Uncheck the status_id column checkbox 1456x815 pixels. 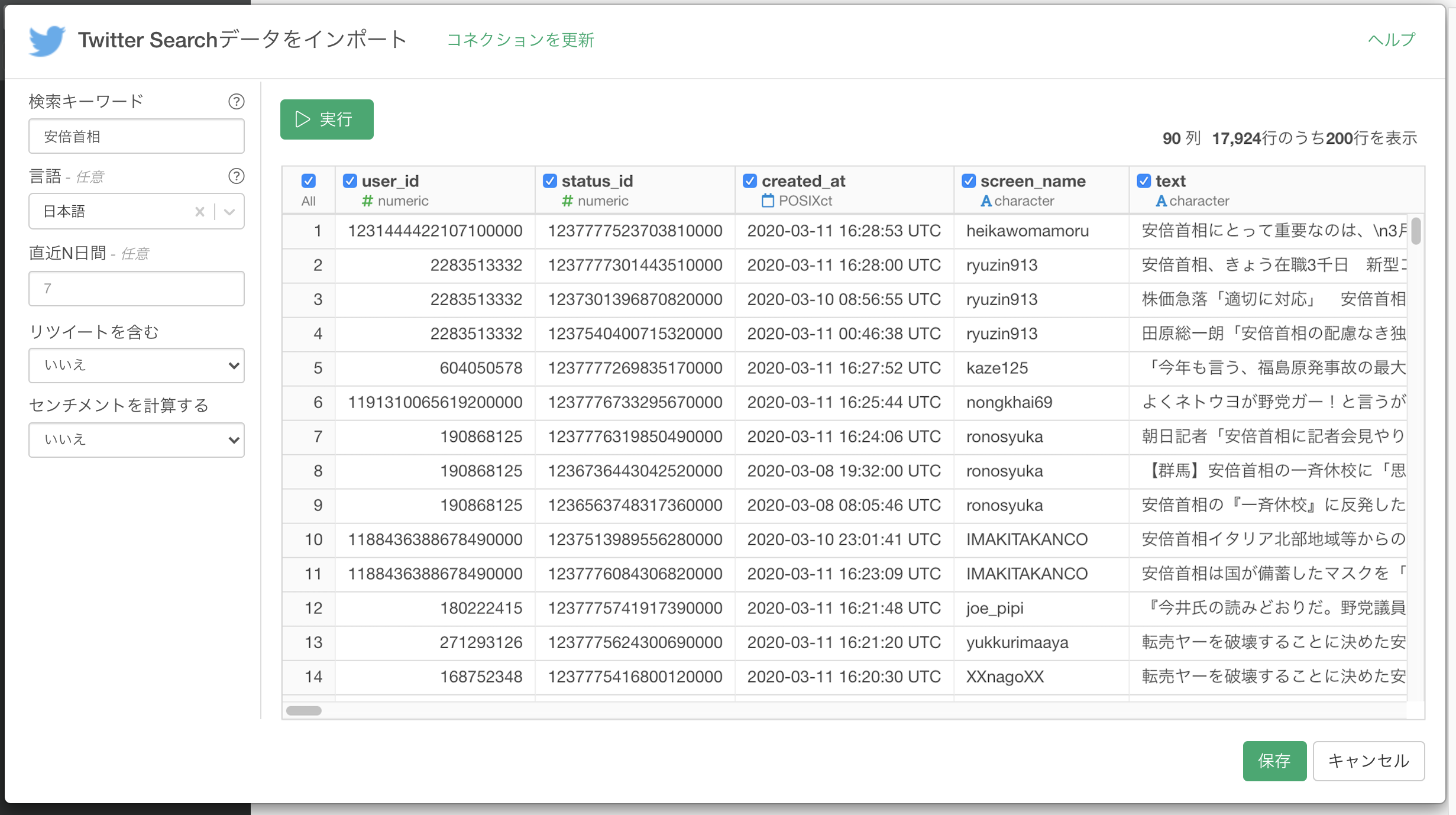(550, 181)
